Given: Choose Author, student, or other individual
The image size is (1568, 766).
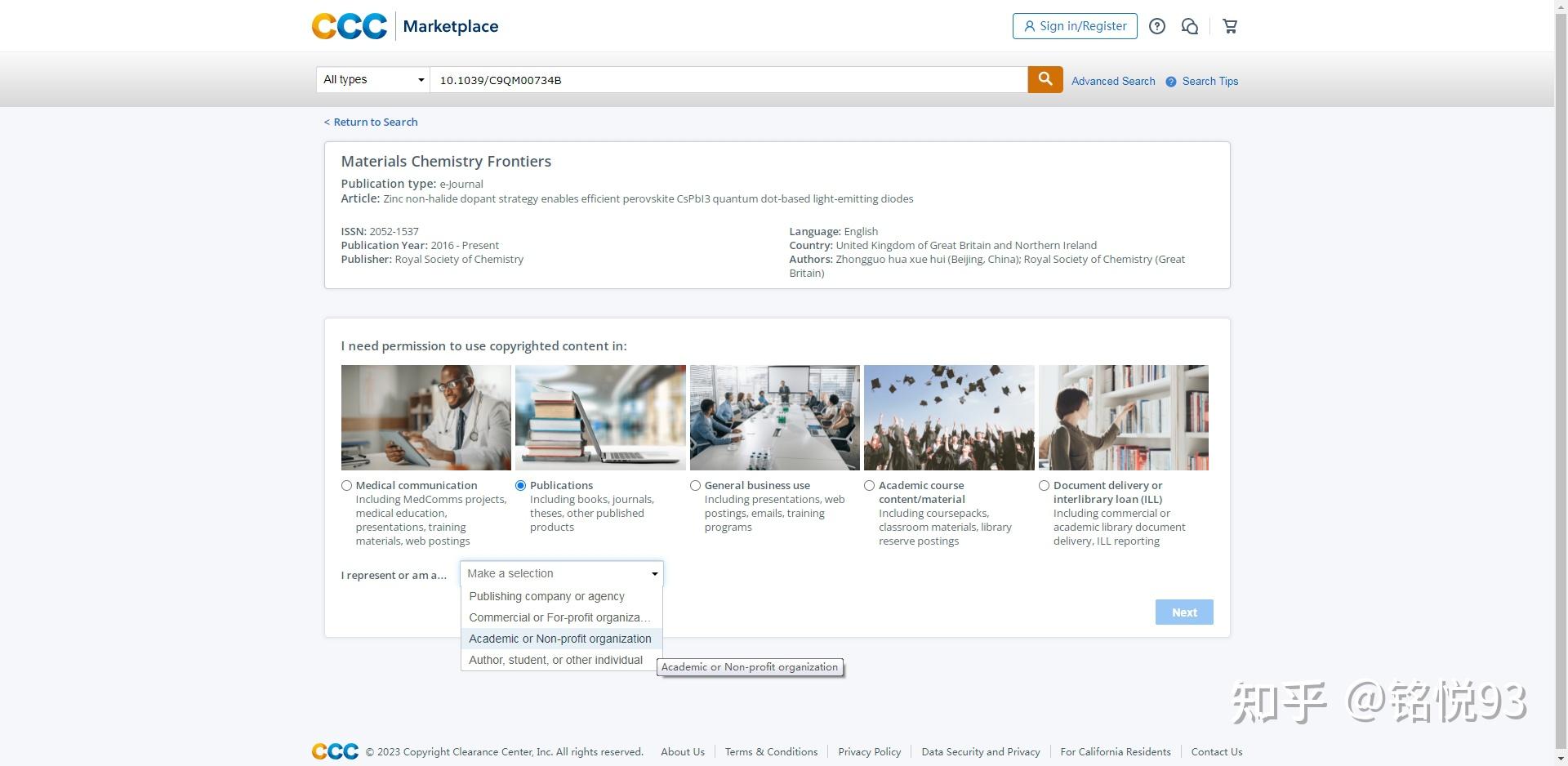Looking at the screenshot, I should click(562, 660).
